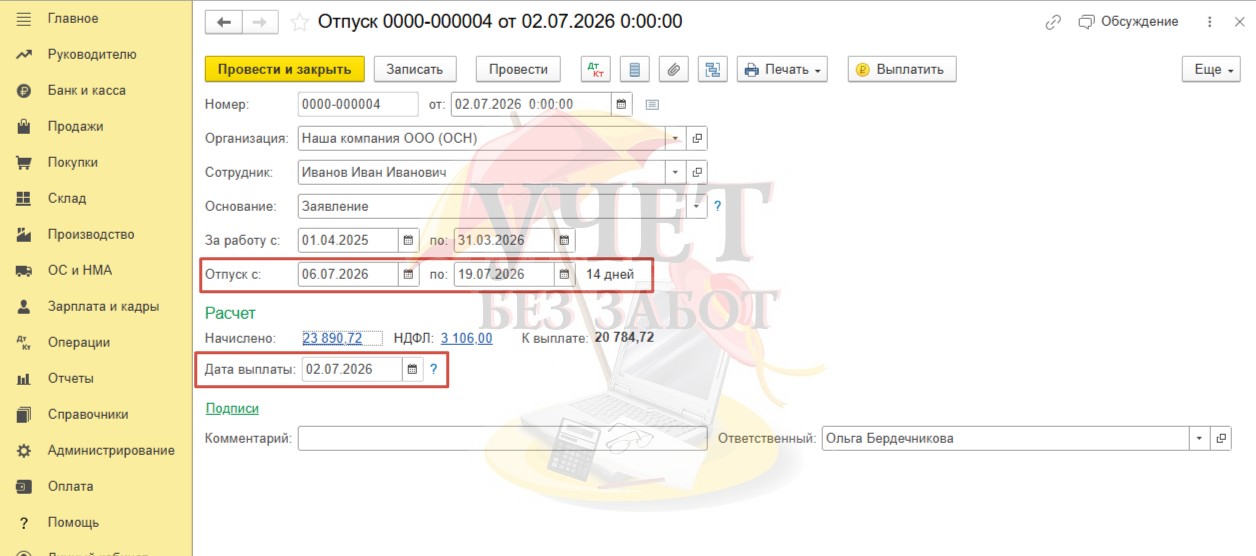
Task: Click the Оплата wallet icon
Action: tap(24, 487)
